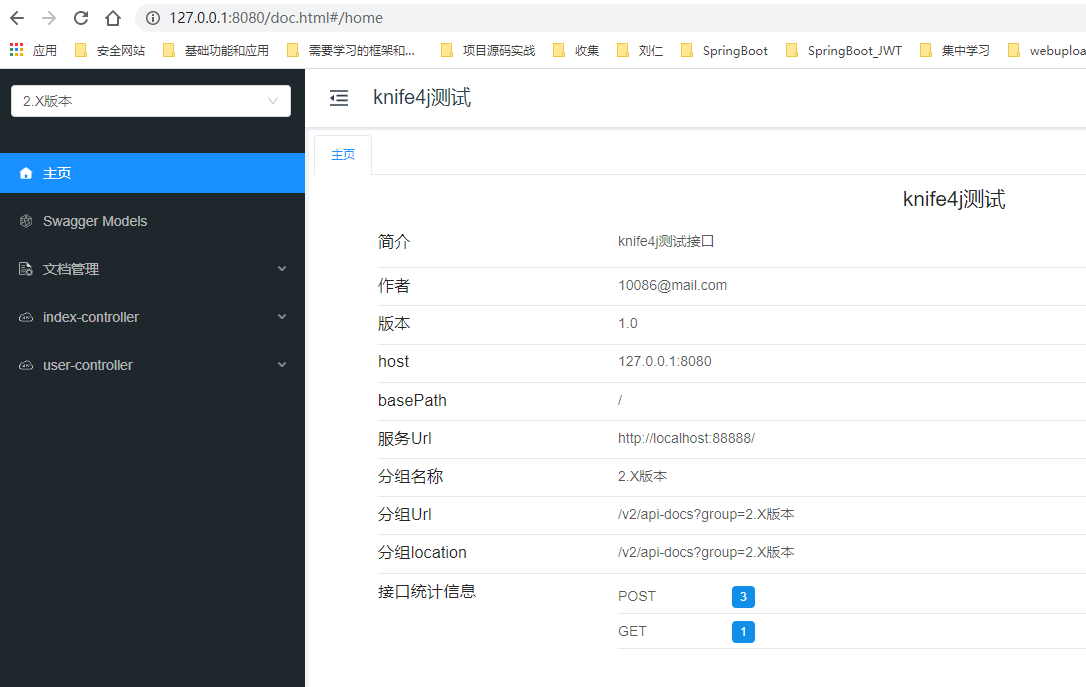Open the 刘仁 bookmark folder
This screenshot has width=1086, height=687.
tap(640, 51)
